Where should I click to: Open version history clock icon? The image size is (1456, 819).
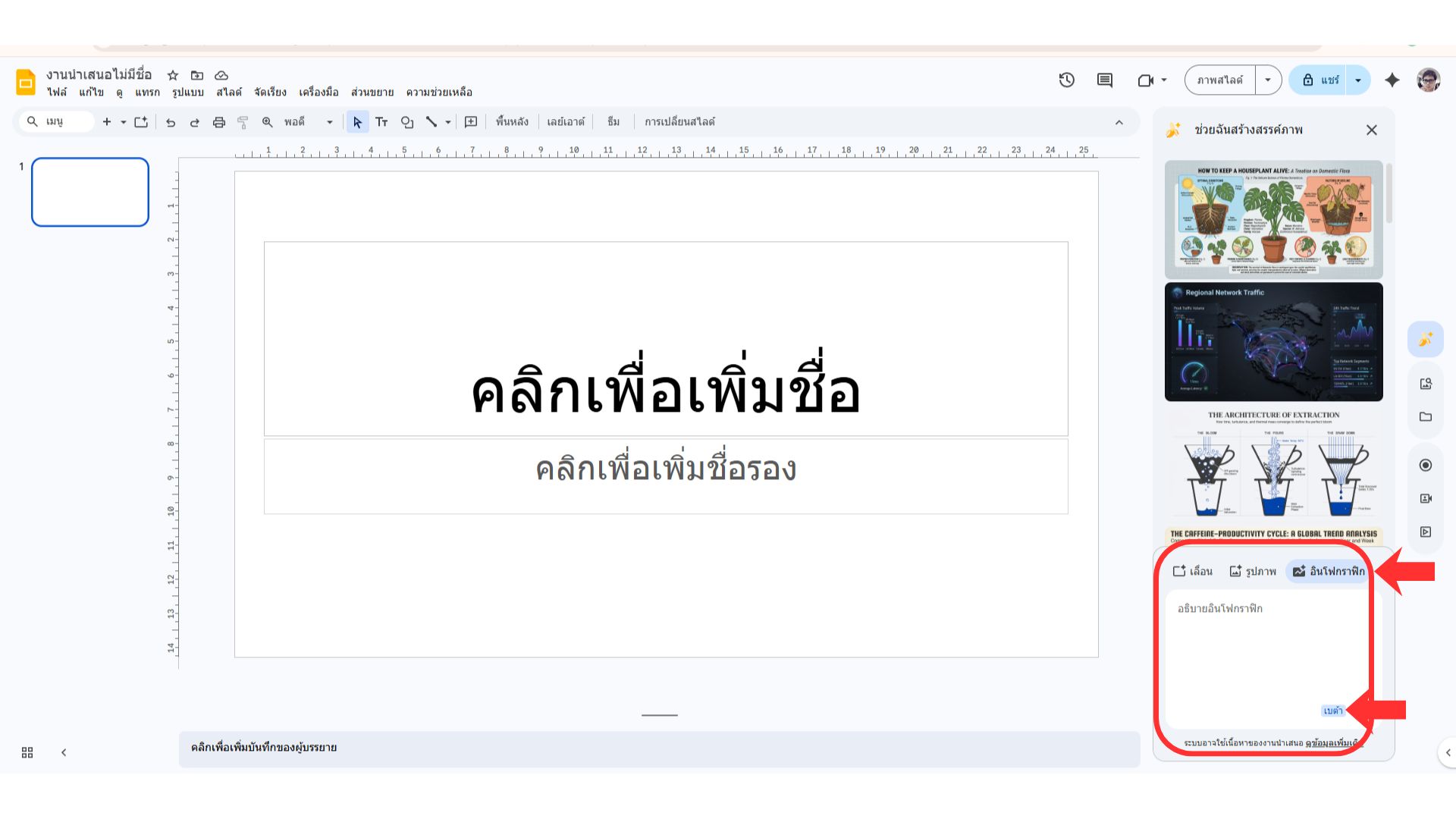tap(1067, 80)
